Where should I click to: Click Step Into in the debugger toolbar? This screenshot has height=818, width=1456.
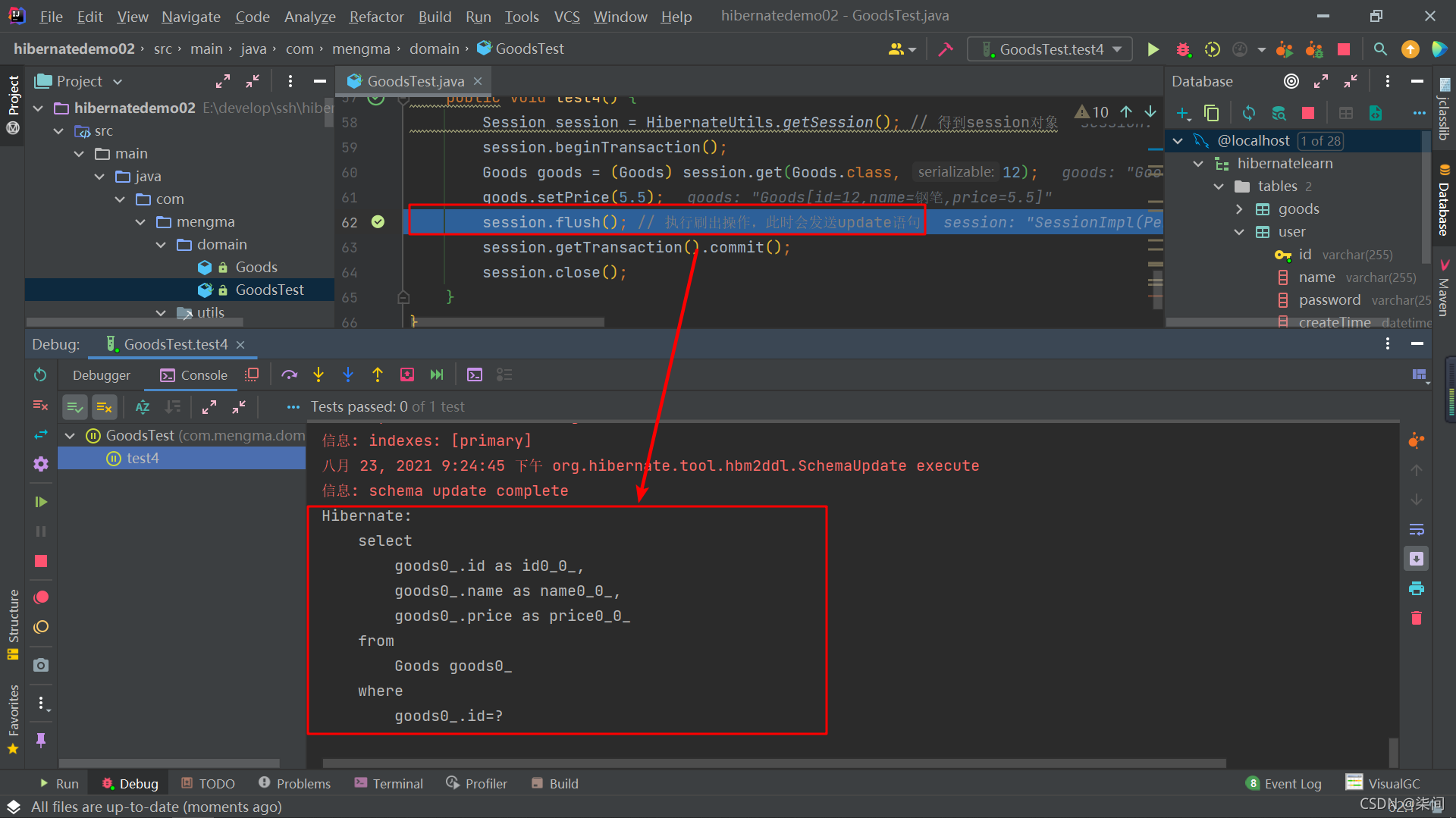(x=318, y=375)
